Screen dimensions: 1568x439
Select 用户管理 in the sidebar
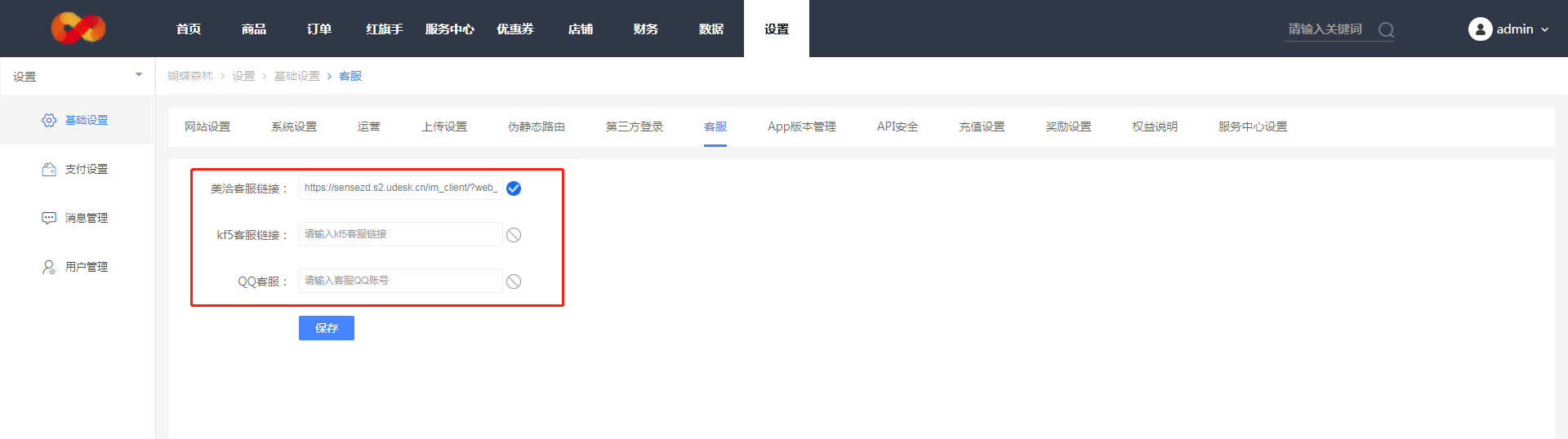[x=78, y=267]
